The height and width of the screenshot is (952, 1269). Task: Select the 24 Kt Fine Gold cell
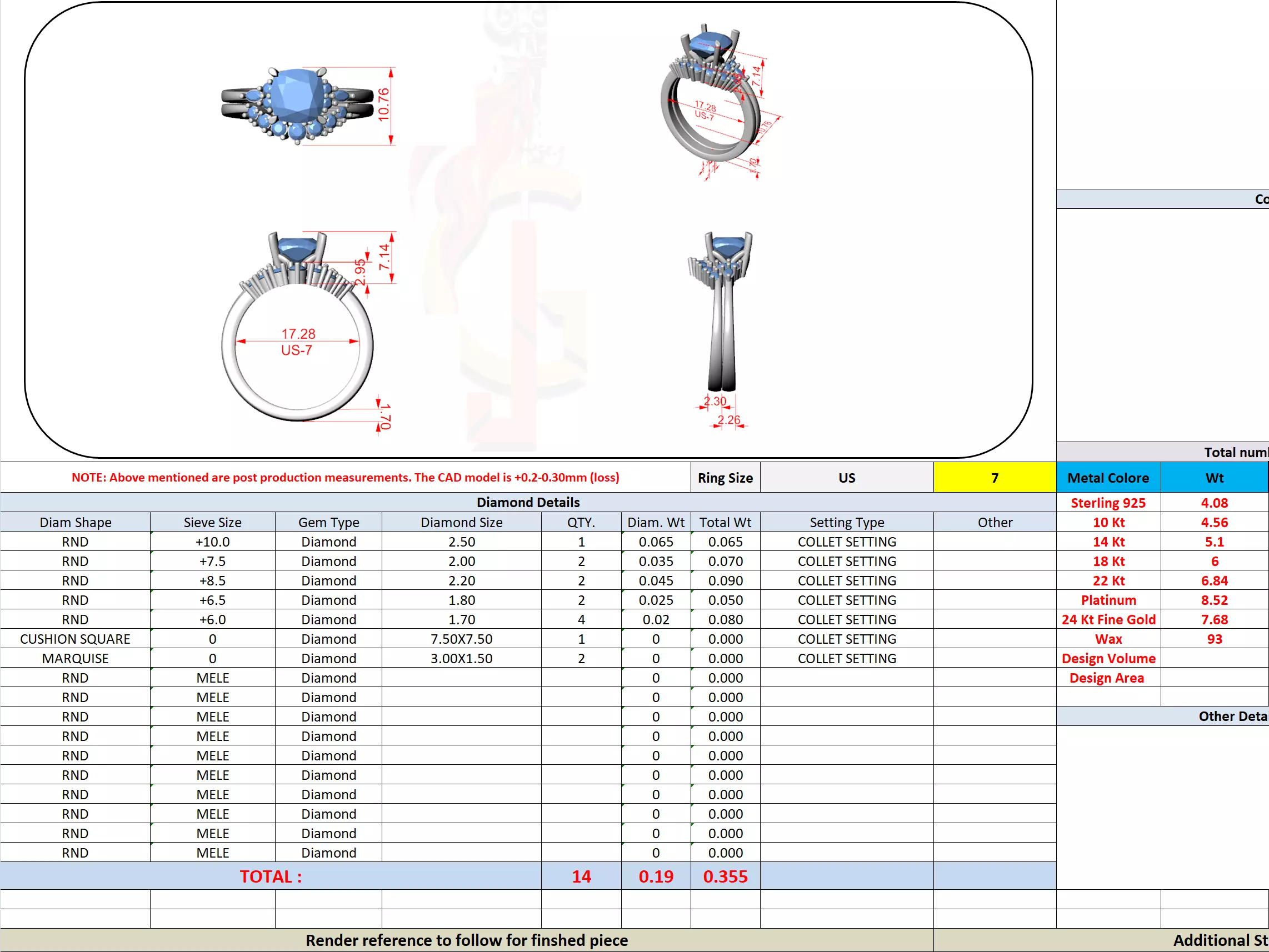pos(1108,620)
